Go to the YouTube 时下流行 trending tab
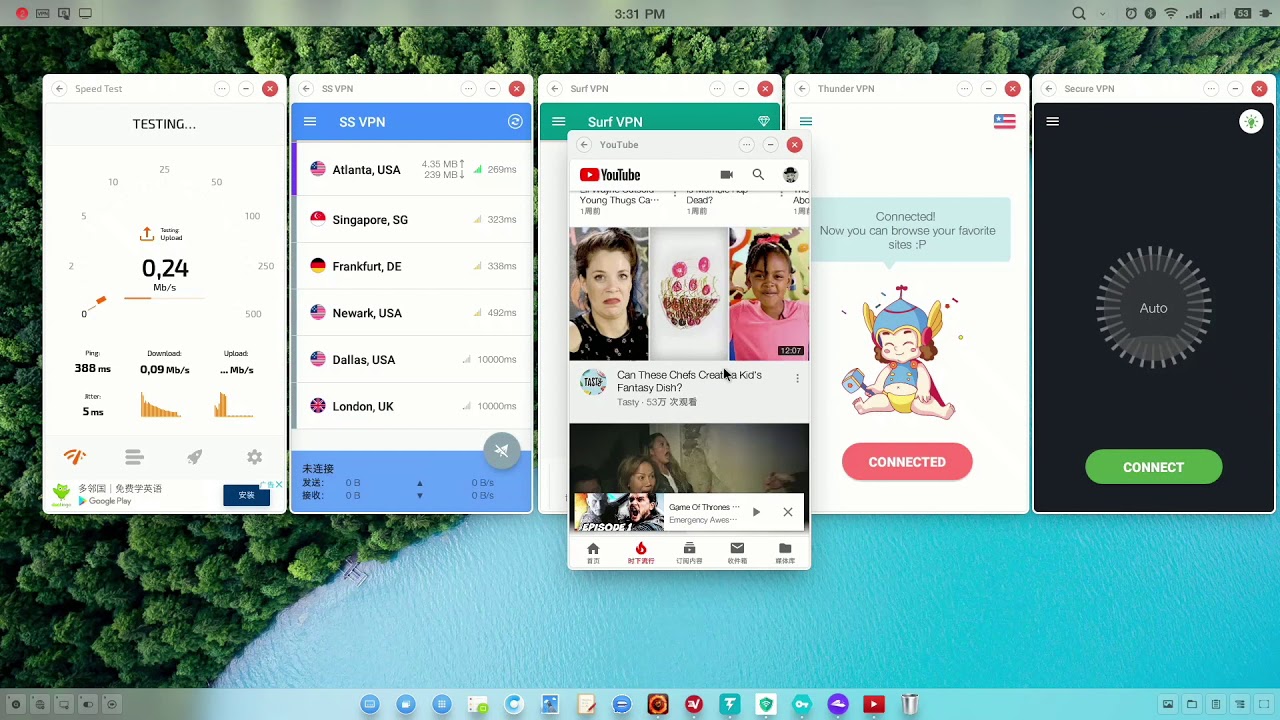 pos(641,553)
